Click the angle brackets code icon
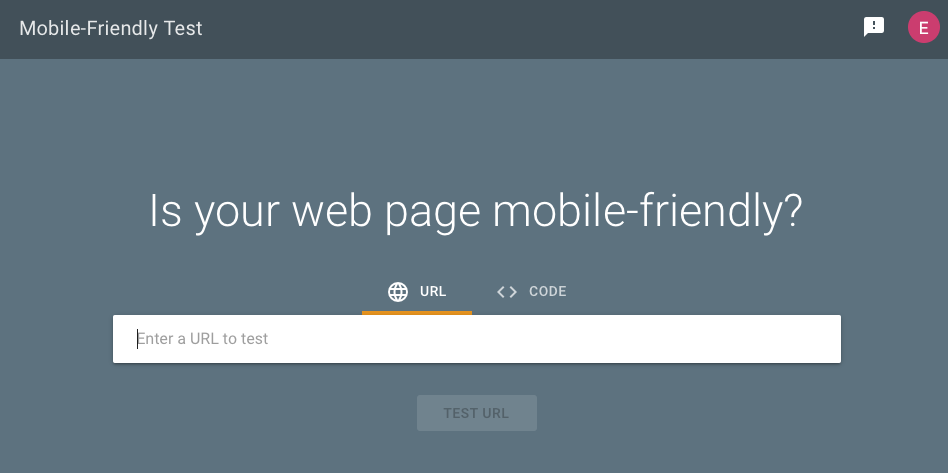This screenshot has height=473, width=948. pos(507,292)
